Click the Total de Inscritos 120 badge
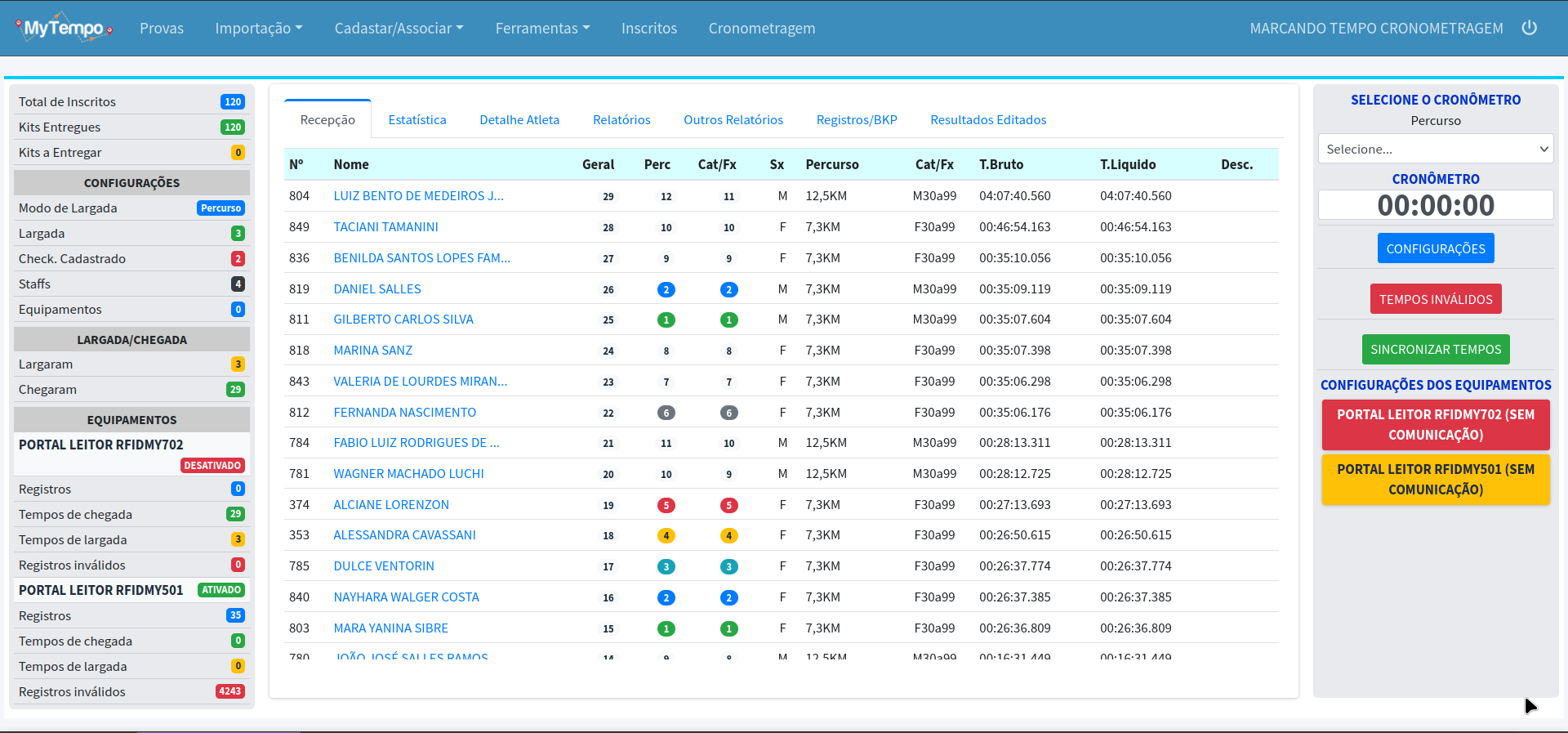This screenshot has height=733, width=1568. (233, 102)
